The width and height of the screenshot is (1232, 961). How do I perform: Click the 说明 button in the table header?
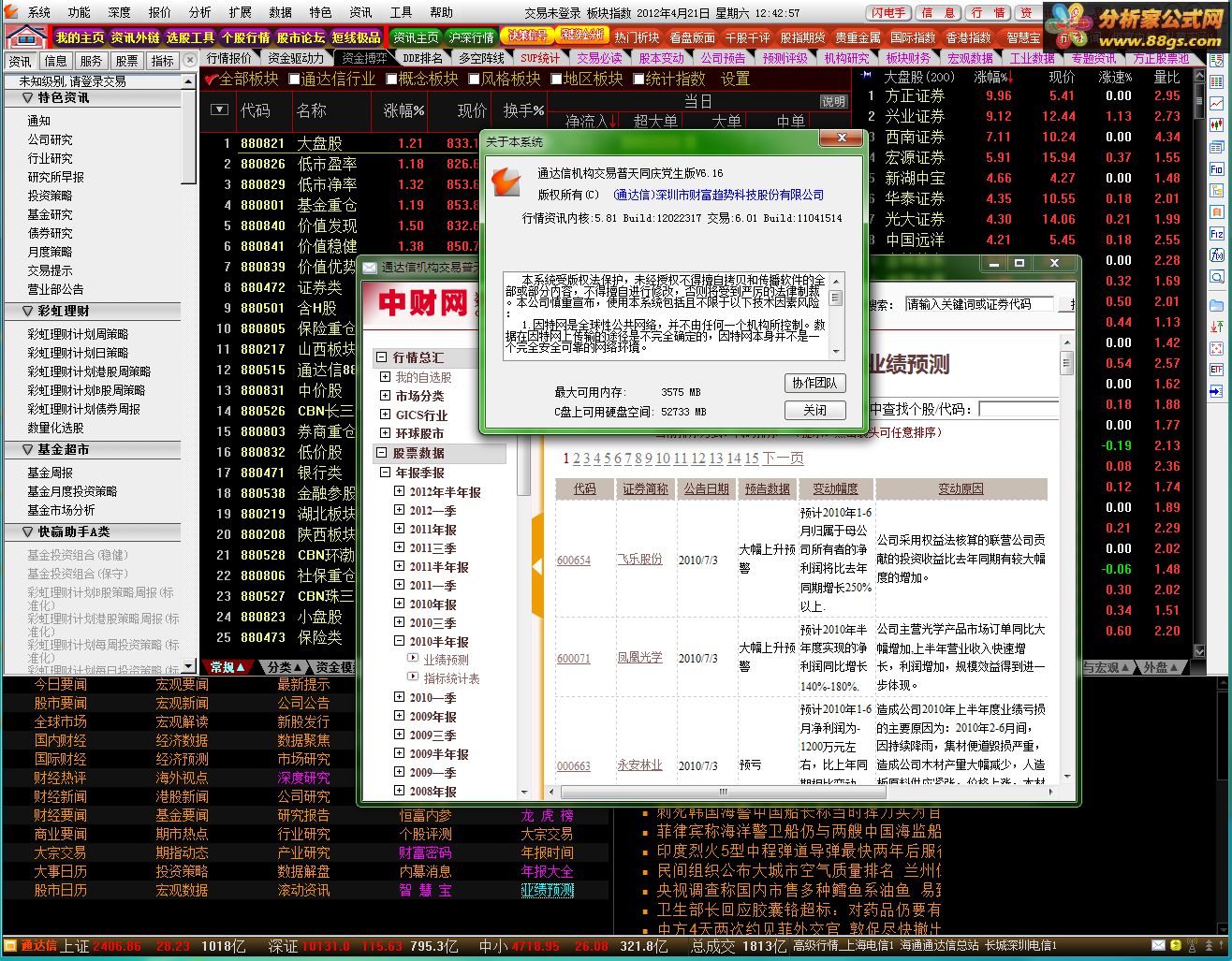click(833, 101)
